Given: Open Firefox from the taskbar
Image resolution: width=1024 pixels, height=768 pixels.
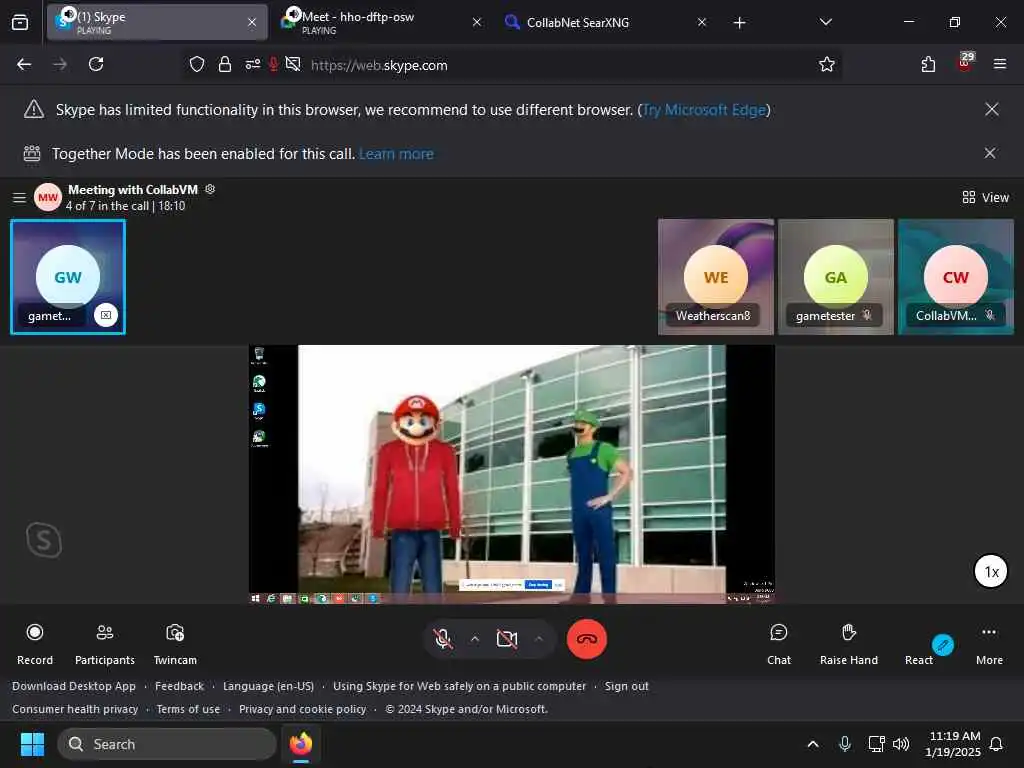Looking at the screenshot, I should [x=300, y=744].
